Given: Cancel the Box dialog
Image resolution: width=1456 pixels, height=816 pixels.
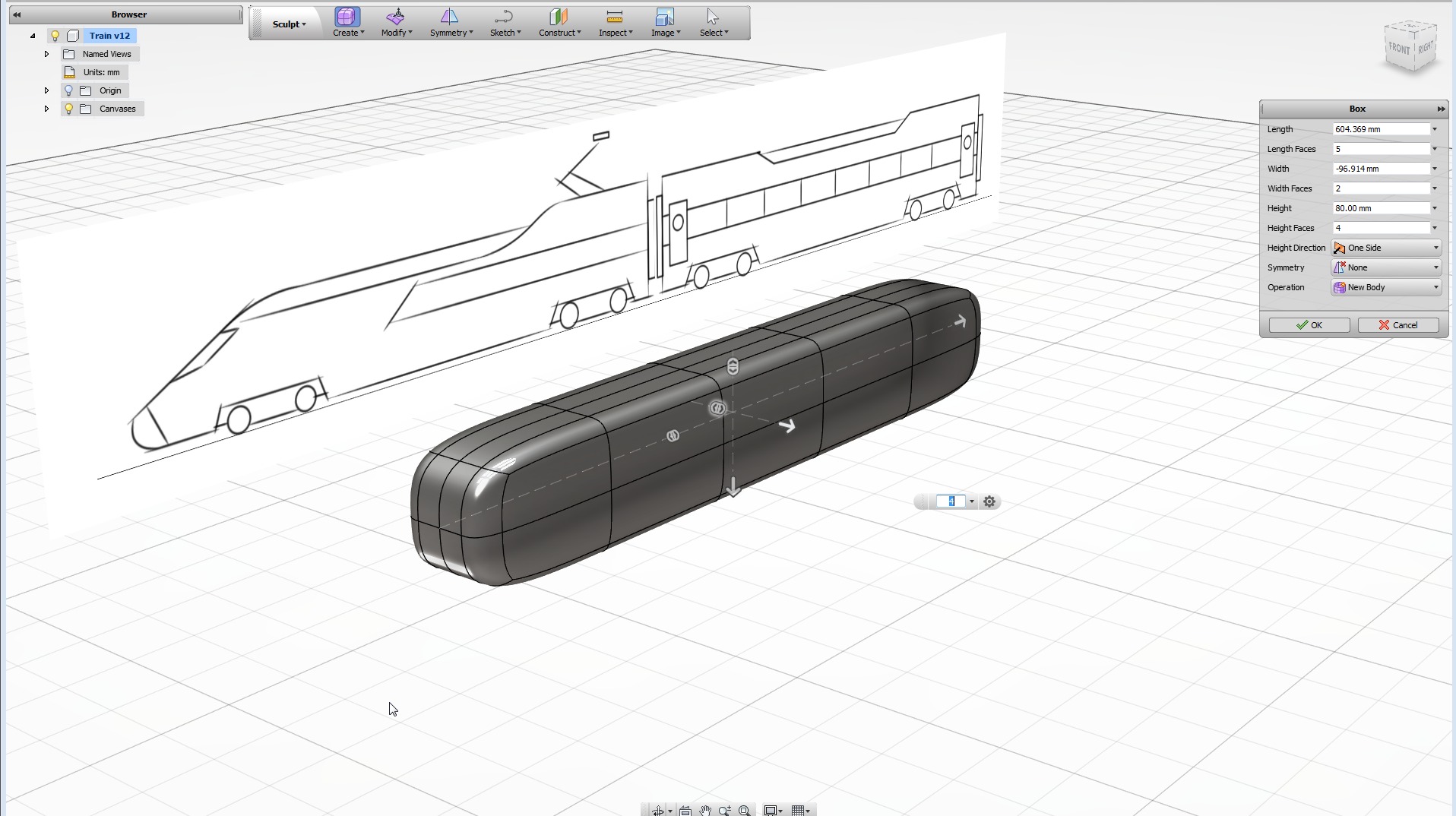Looking at the screenshot, I should pos(1398,325).
